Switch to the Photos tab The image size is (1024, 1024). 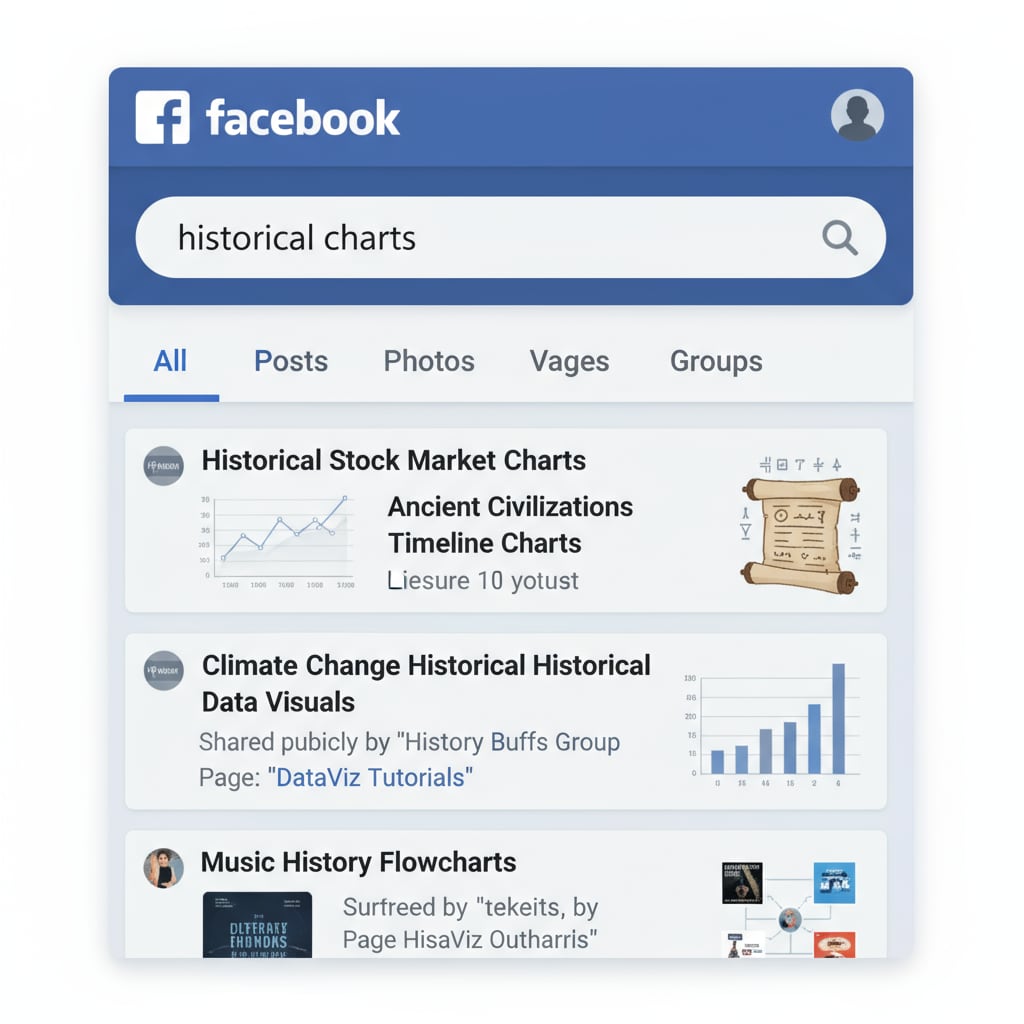pyautogui.click(x=428, y=361)
